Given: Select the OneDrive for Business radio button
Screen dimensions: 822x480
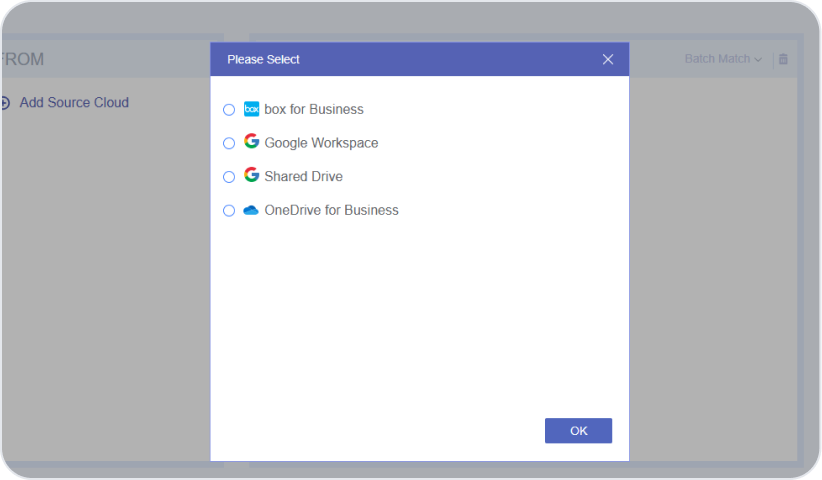Looking at the screenshot, I should 229,210.
